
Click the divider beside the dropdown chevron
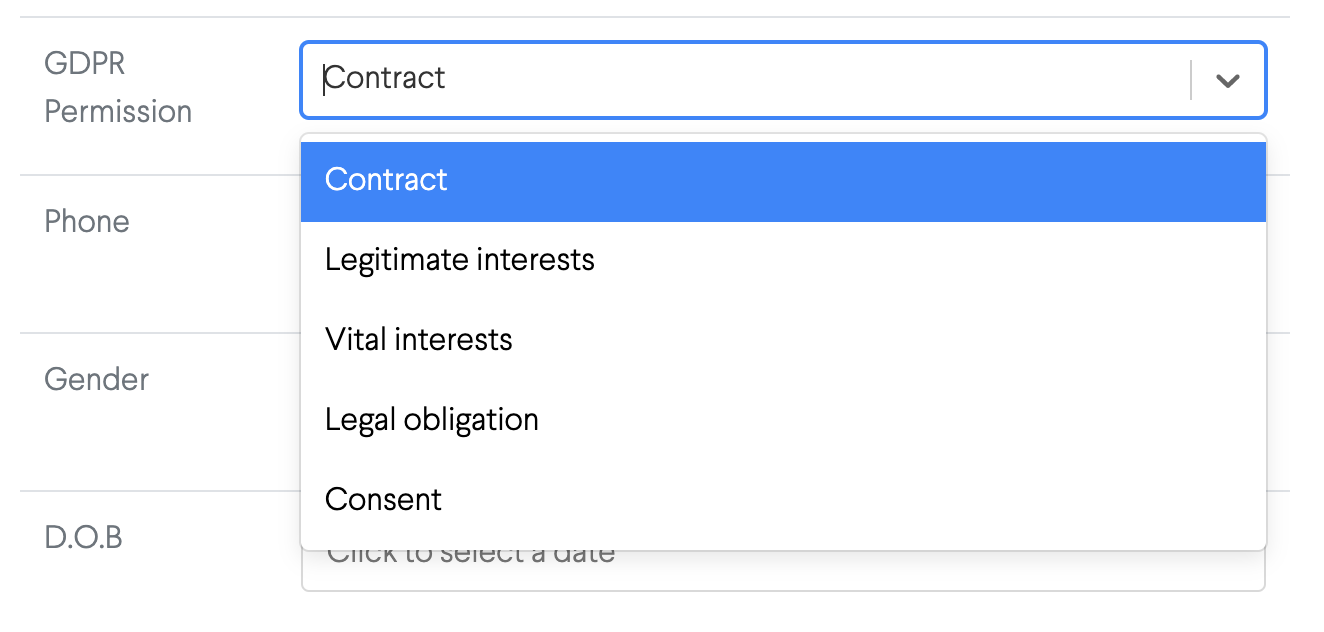[1191, 80]
